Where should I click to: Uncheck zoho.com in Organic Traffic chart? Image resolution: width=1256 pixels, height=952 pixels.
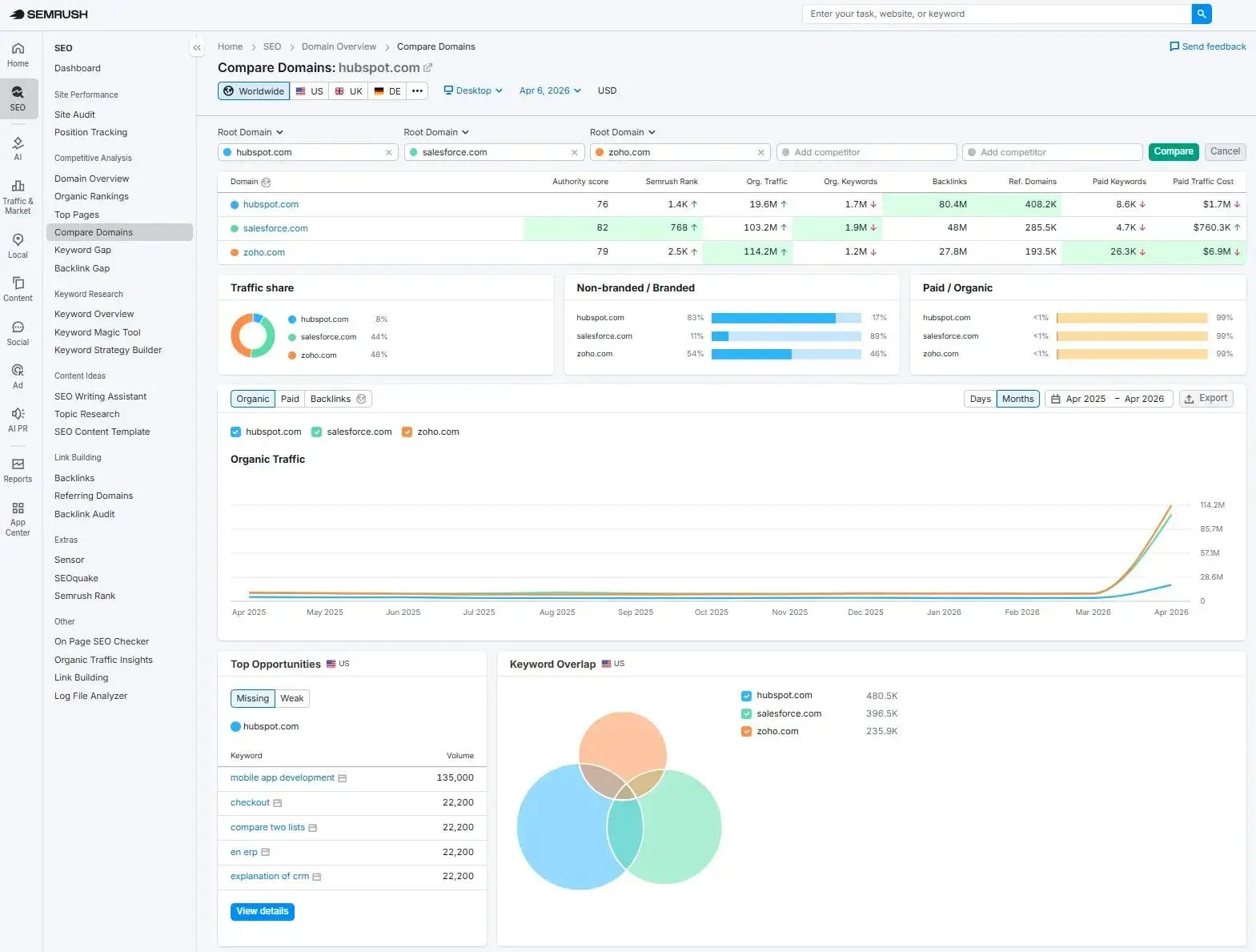tap(407, 432)
